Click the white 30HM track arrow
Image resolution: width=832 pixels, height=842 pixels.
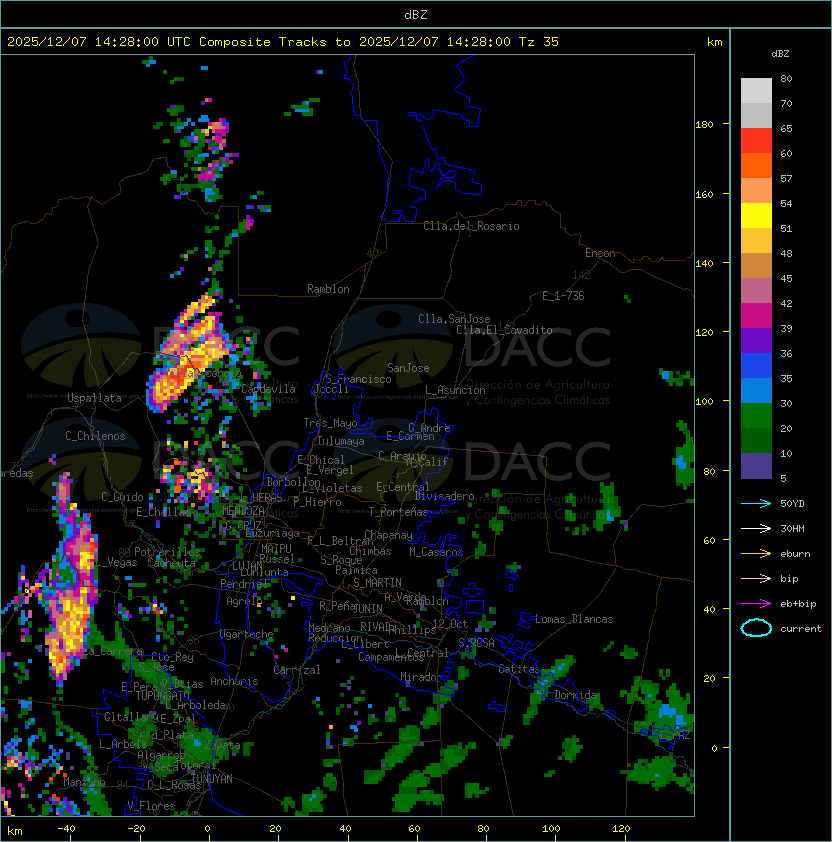756,528
